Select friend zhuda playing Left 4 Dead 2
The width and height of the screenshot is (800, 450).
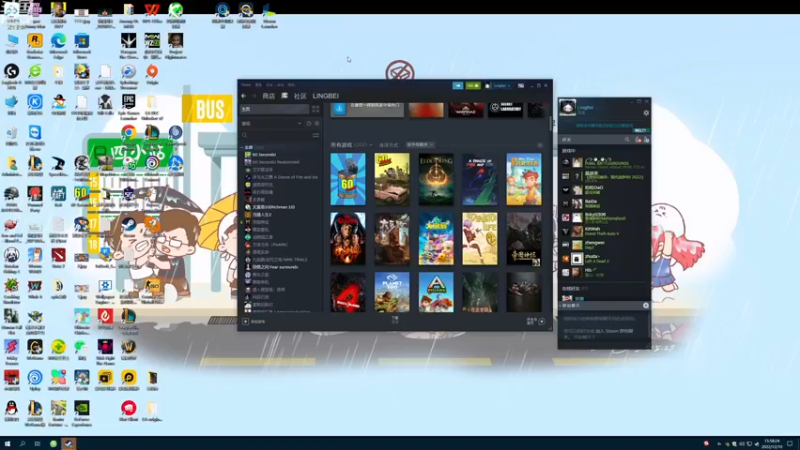[604, 259]
